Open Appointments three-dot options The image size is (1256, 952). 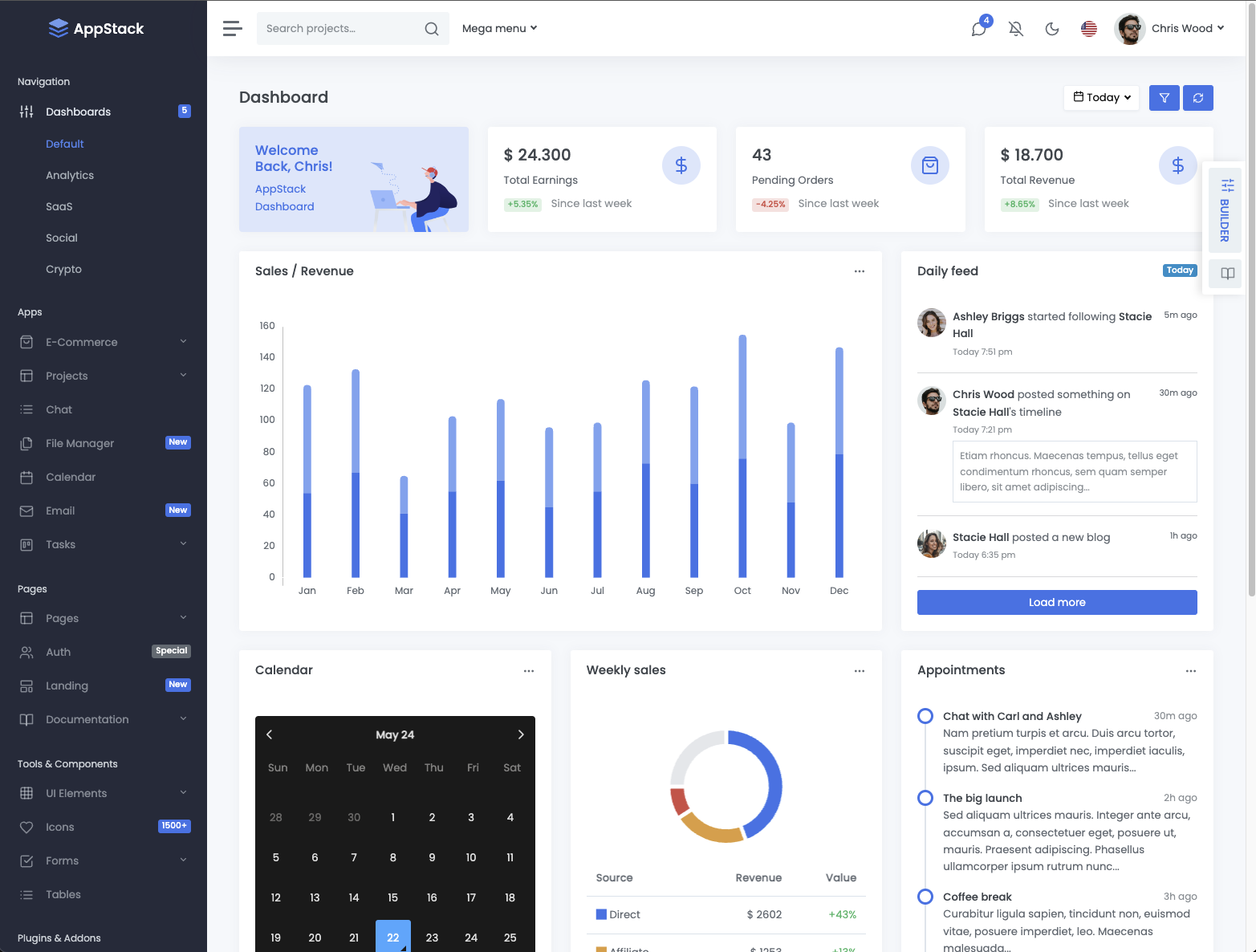coord(1191,671)
